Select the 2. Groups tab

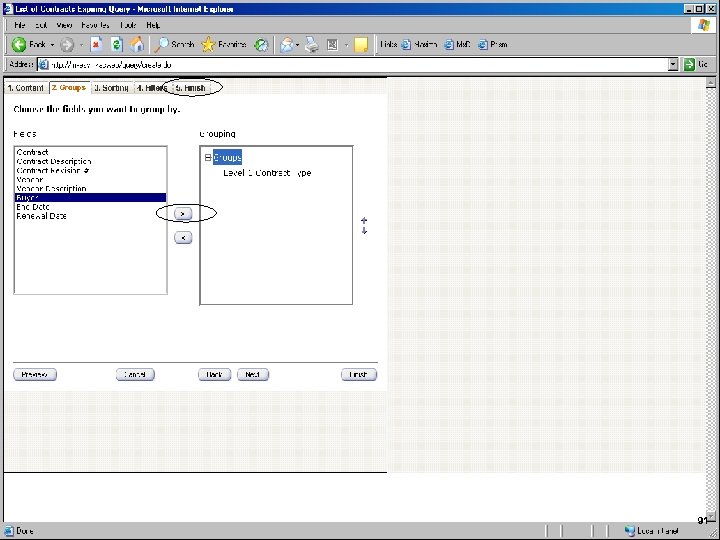point(69,88)
